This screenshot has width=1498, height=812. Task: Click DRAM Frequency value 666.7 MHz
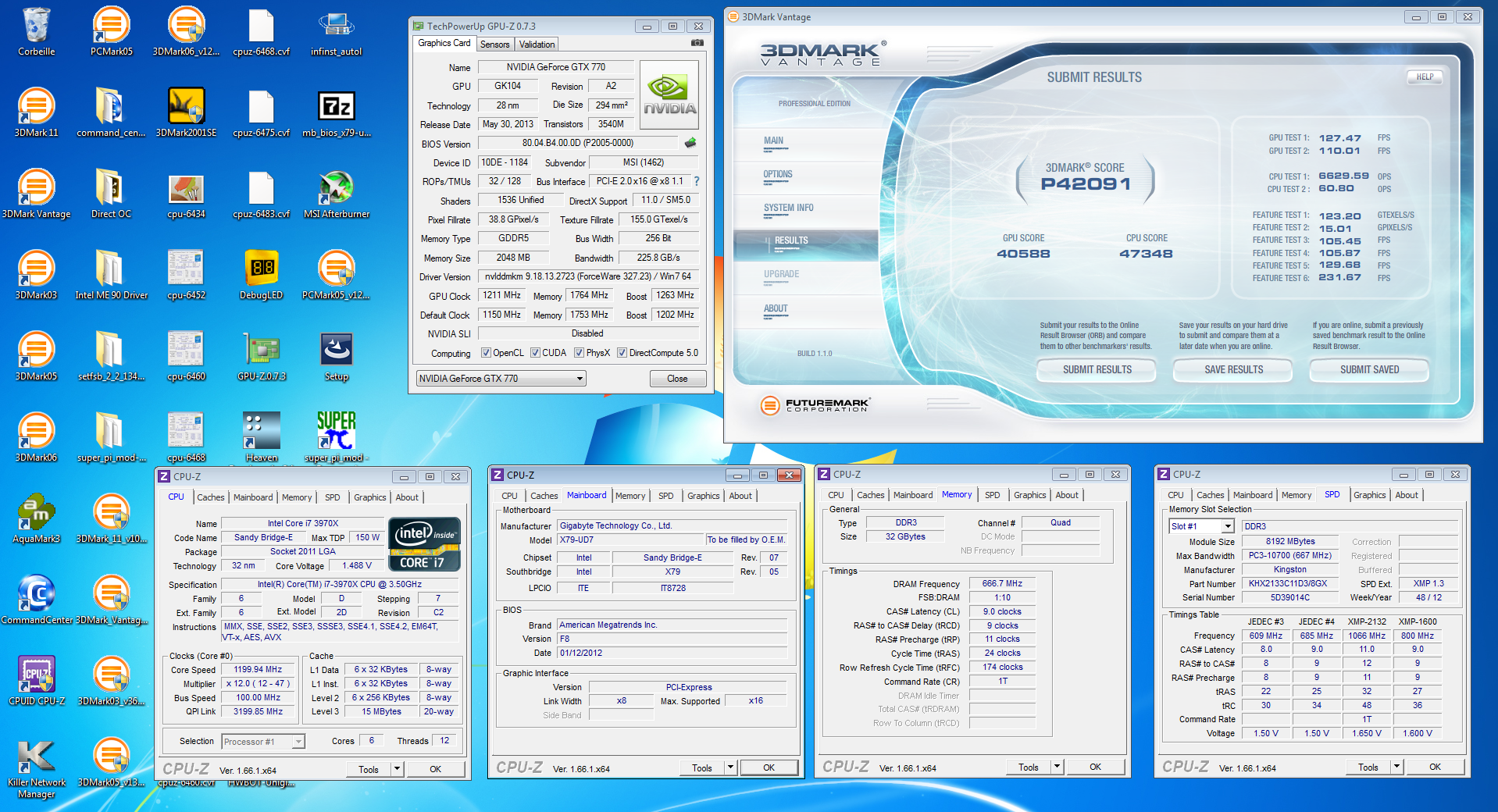pos(1002,583)
